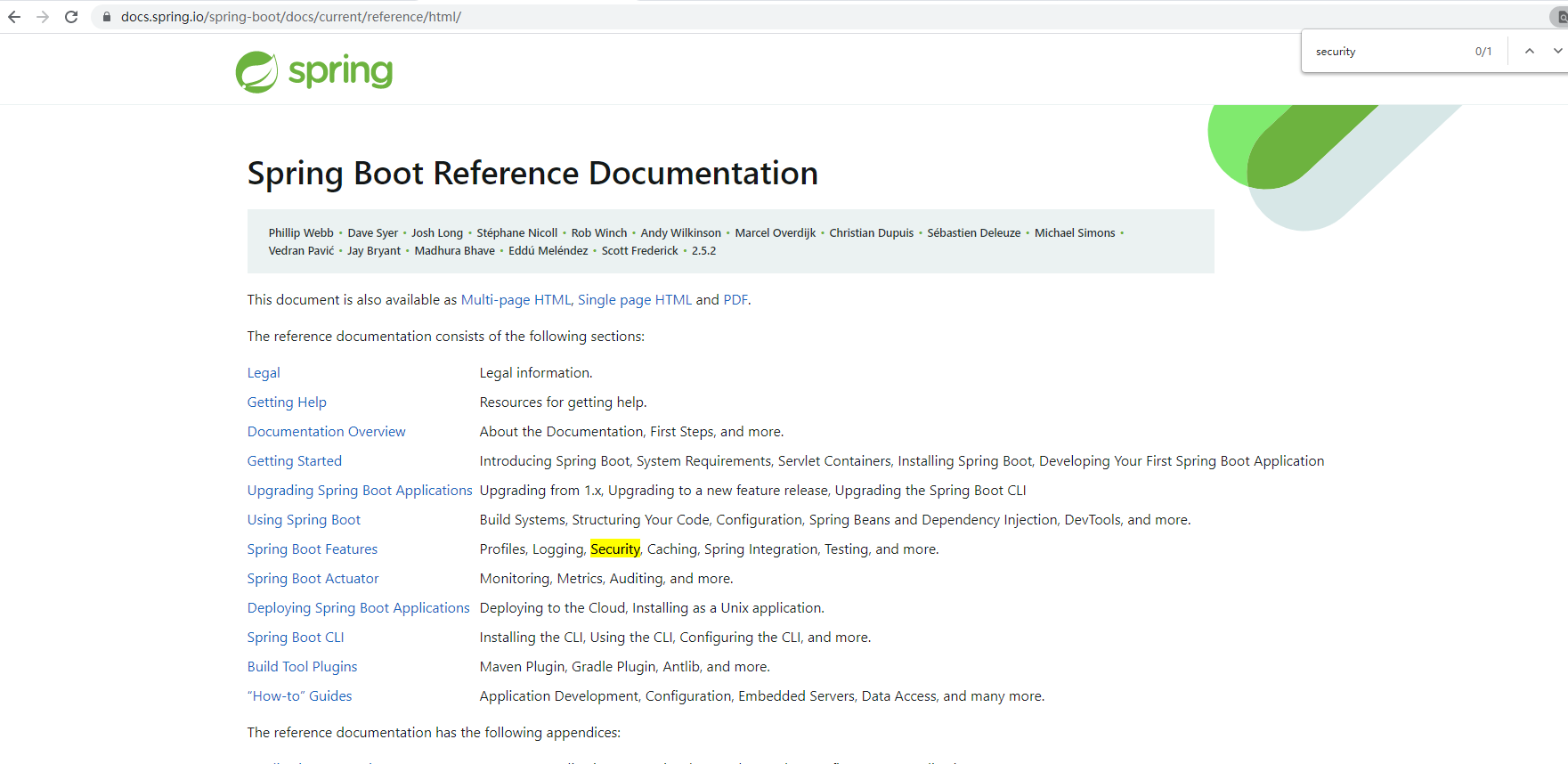Click the browser forward arrow

coord(43,17)
